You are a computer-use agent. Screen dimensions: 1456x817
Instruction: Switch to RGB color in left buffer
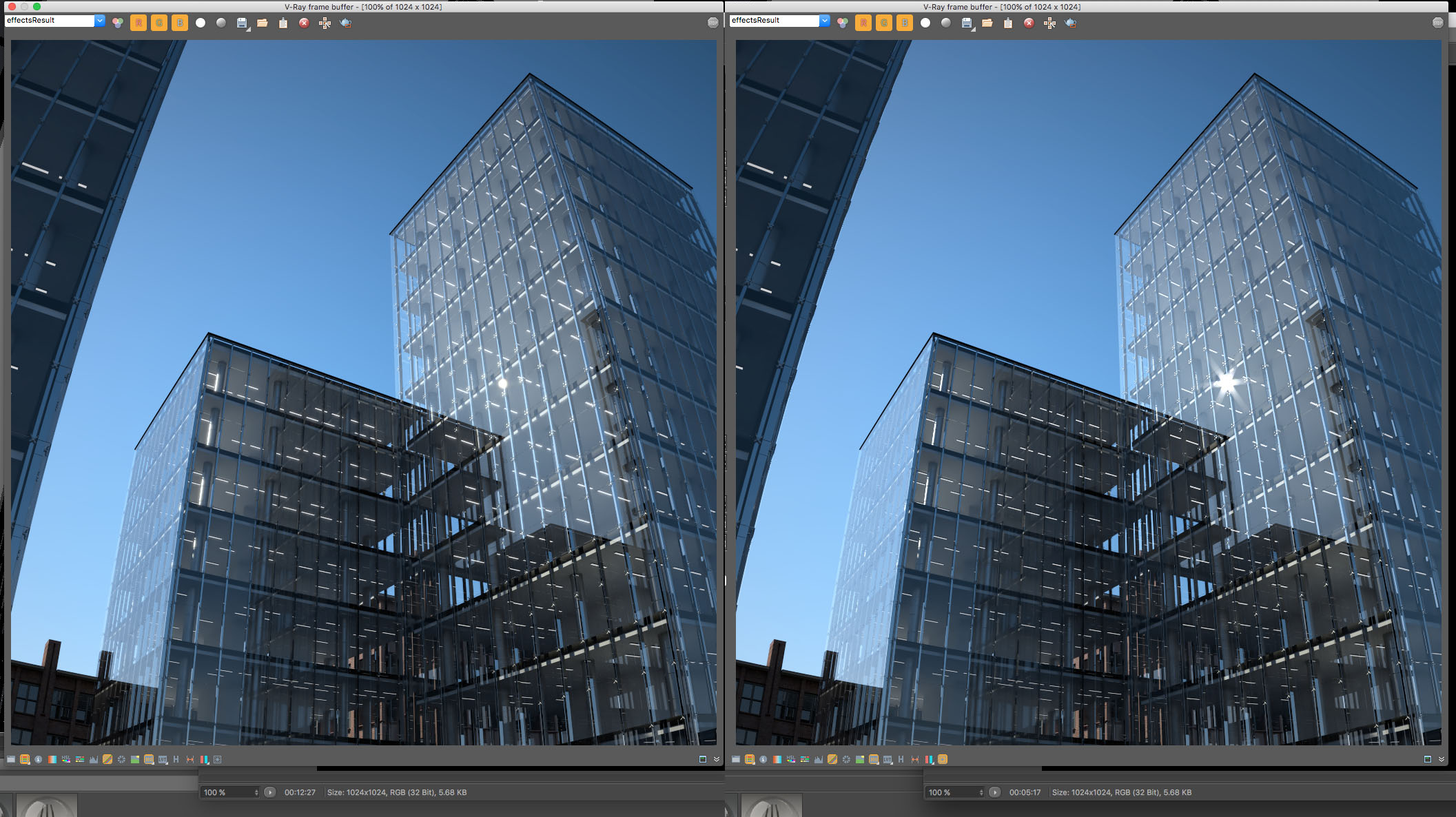[x=118, y=23]
